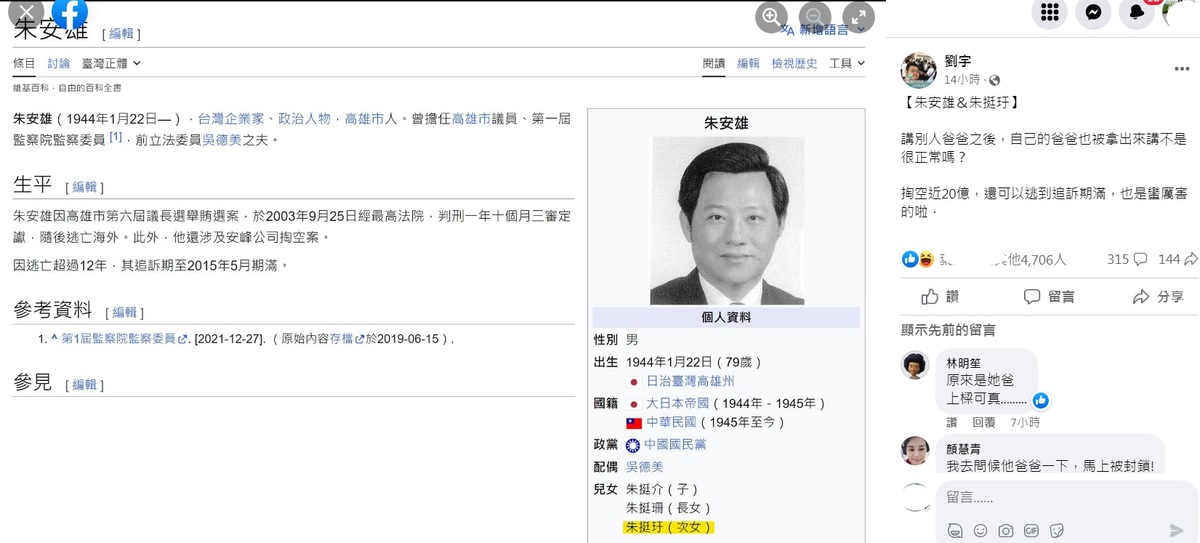Open the account profile picture in the top bar
Screen dimensions: 1200x543
click(x=1181, y=12)
